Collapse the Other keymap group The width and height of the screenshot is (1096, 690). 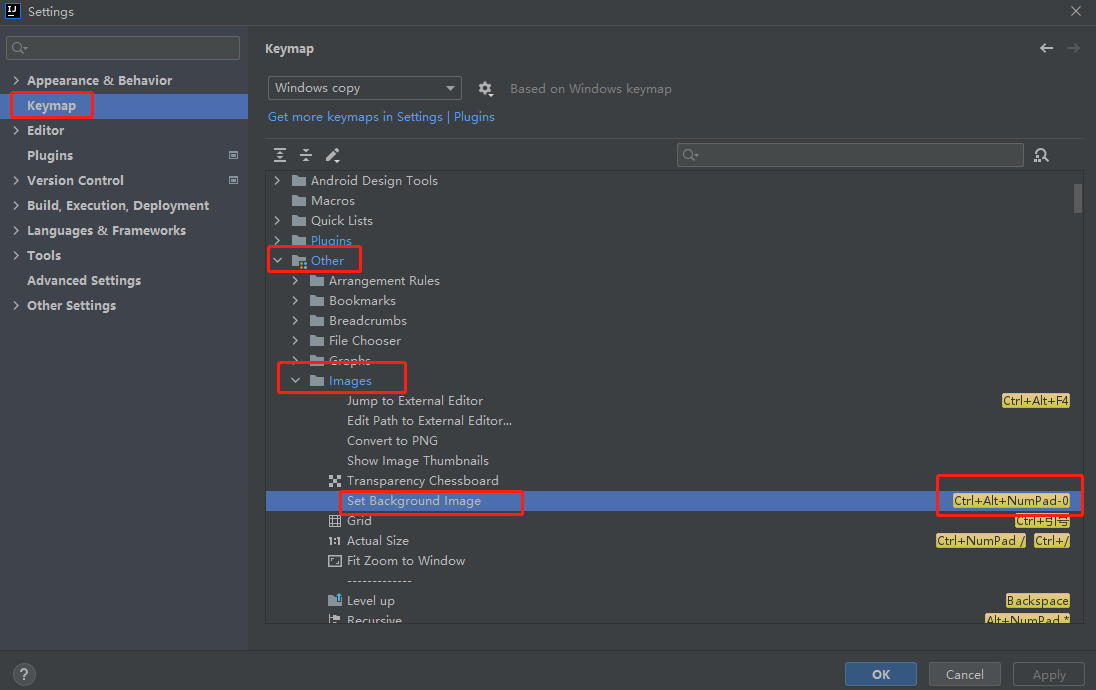(277, 261)
